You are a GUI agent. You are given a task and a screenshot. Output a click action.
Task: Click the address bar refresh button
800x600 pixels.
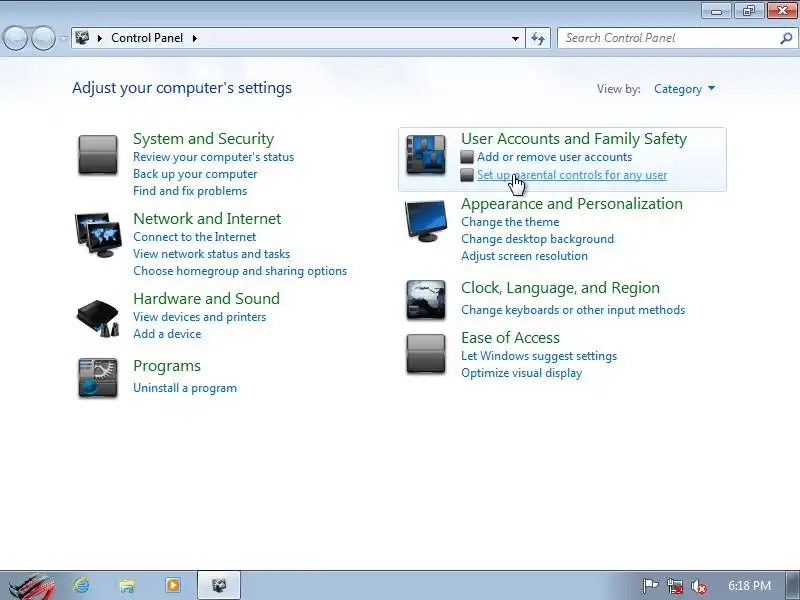pos(538,38)
